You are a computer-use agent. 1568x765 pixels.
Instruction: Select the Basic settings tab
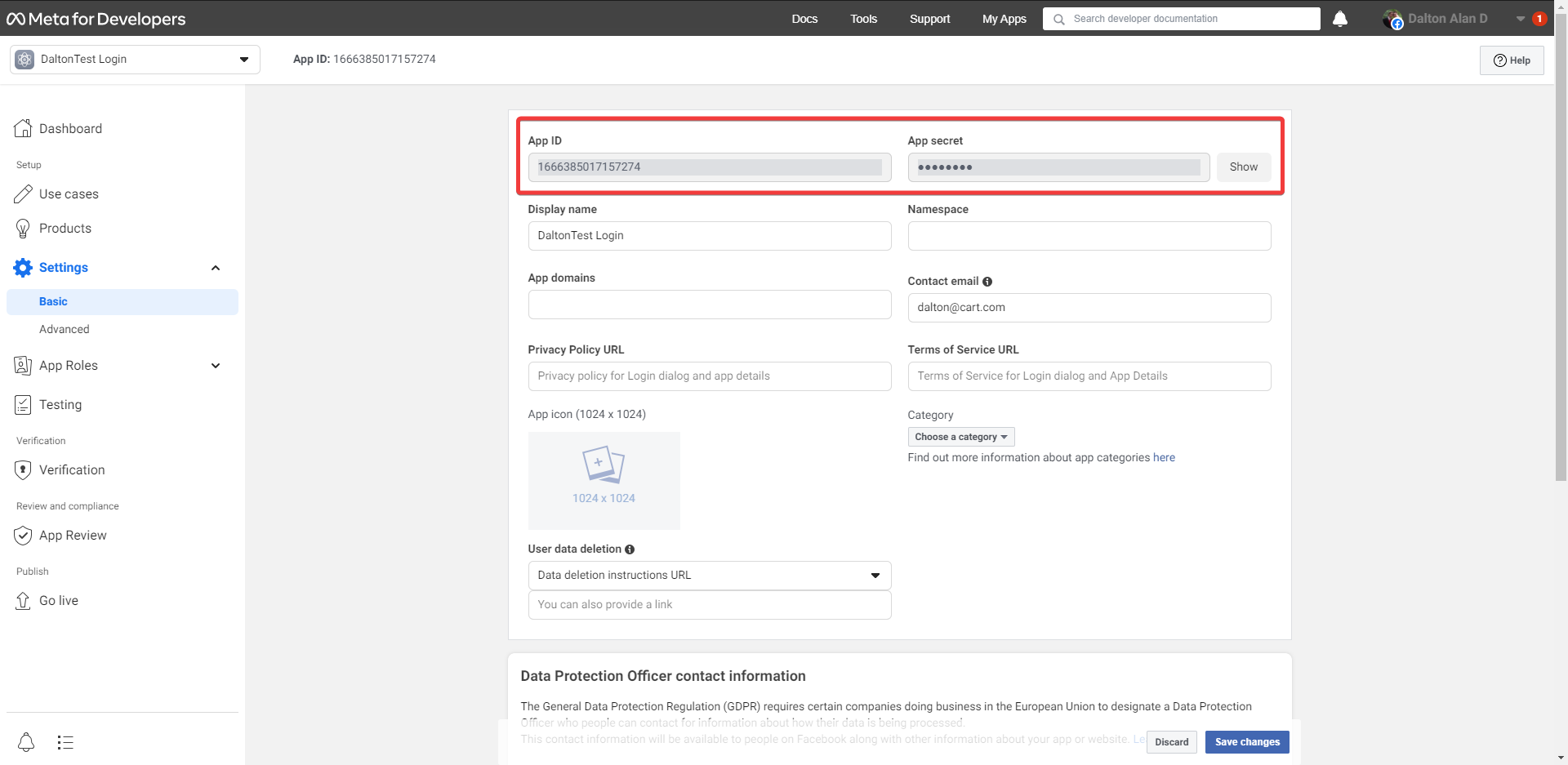coord(122,301)
